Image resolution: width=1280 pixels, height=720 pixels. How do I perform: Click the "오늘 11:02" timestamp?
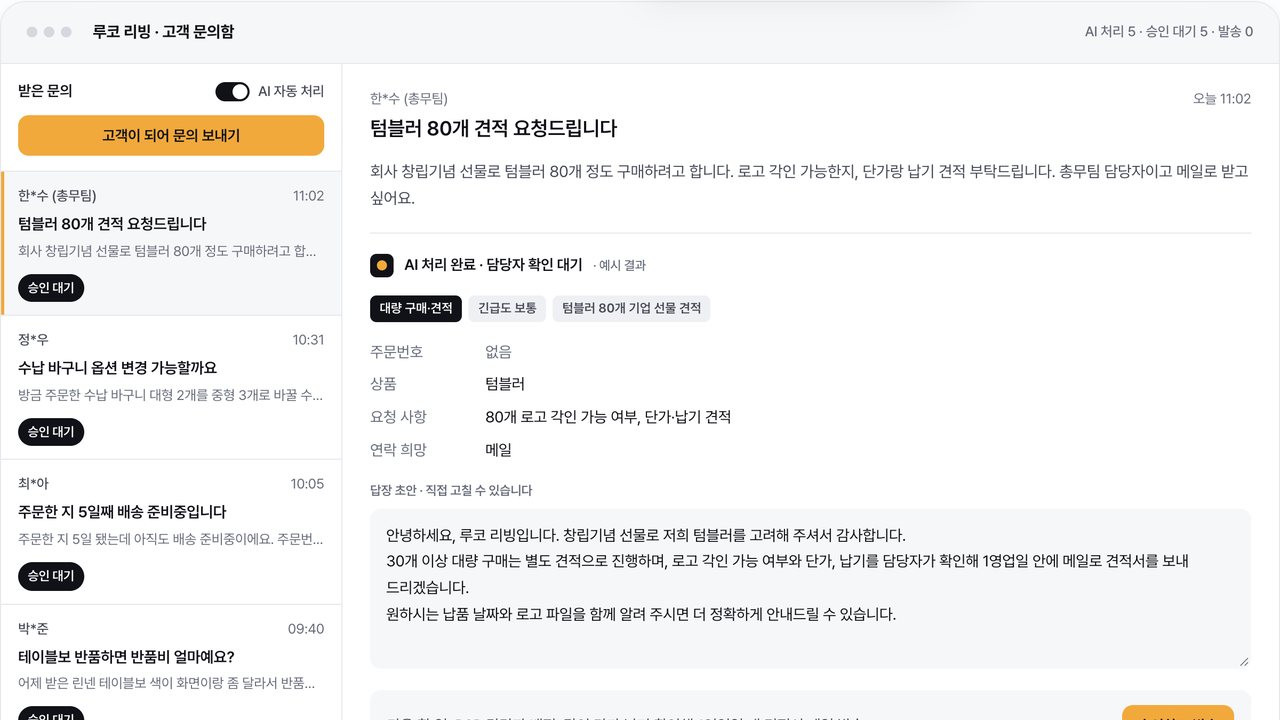(x=1222, y=99)
